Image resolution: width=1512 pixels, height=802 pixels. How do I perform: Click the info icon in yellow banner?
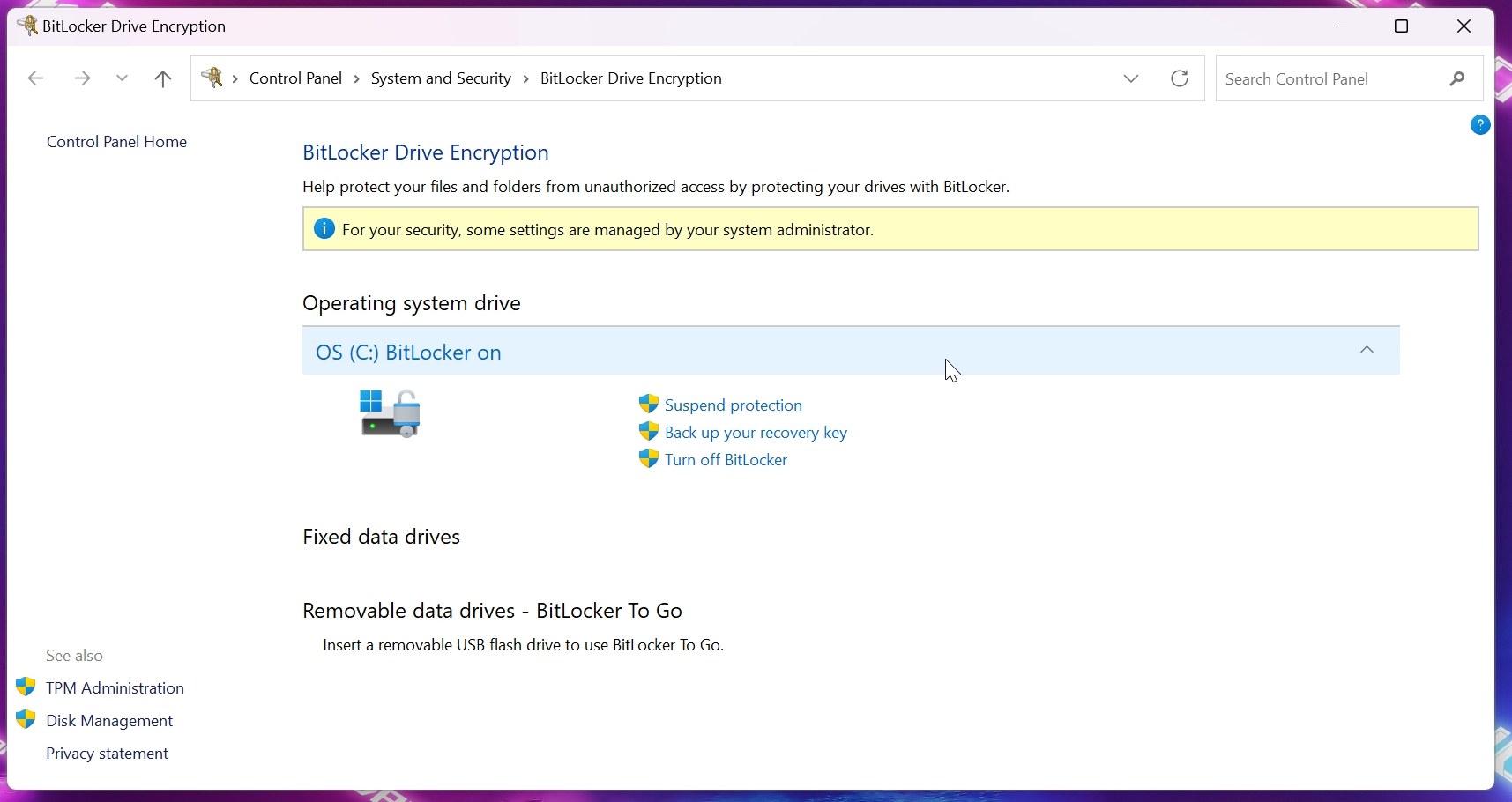coord(324,229)
